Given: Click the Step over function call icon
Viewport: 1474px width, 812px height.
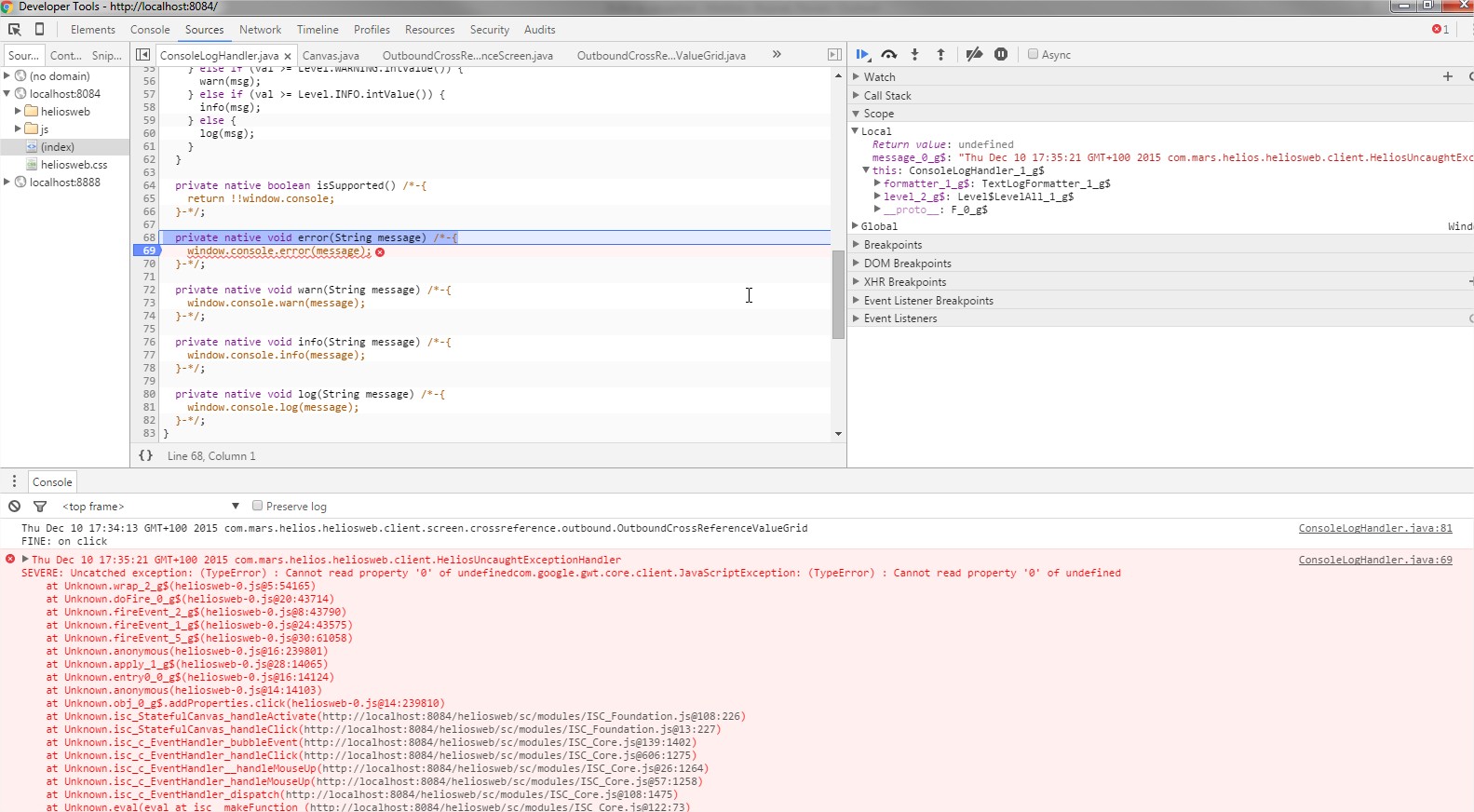Looking at the screenshot, I should (x=889, y=55).
